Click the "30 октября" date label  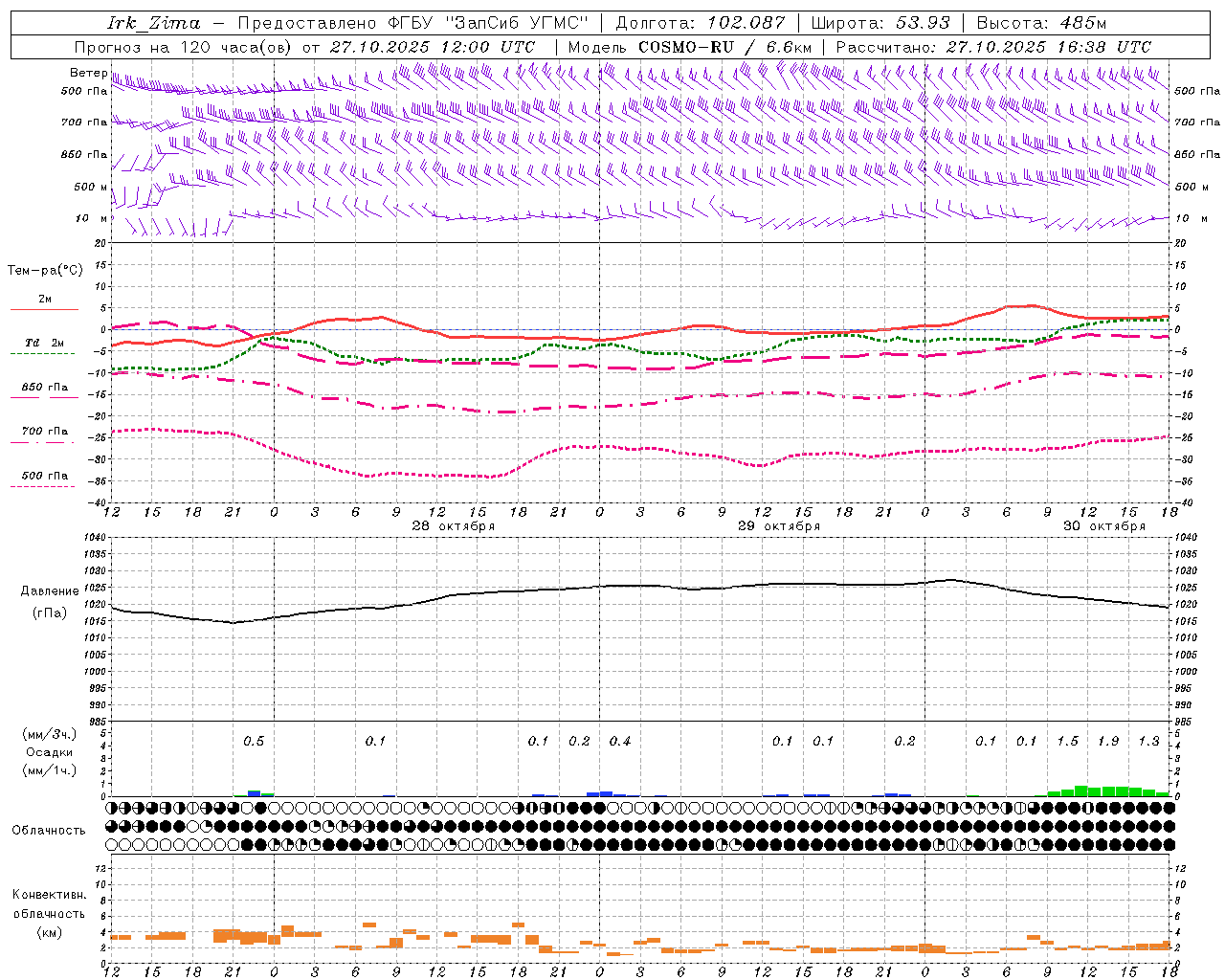1104,526
